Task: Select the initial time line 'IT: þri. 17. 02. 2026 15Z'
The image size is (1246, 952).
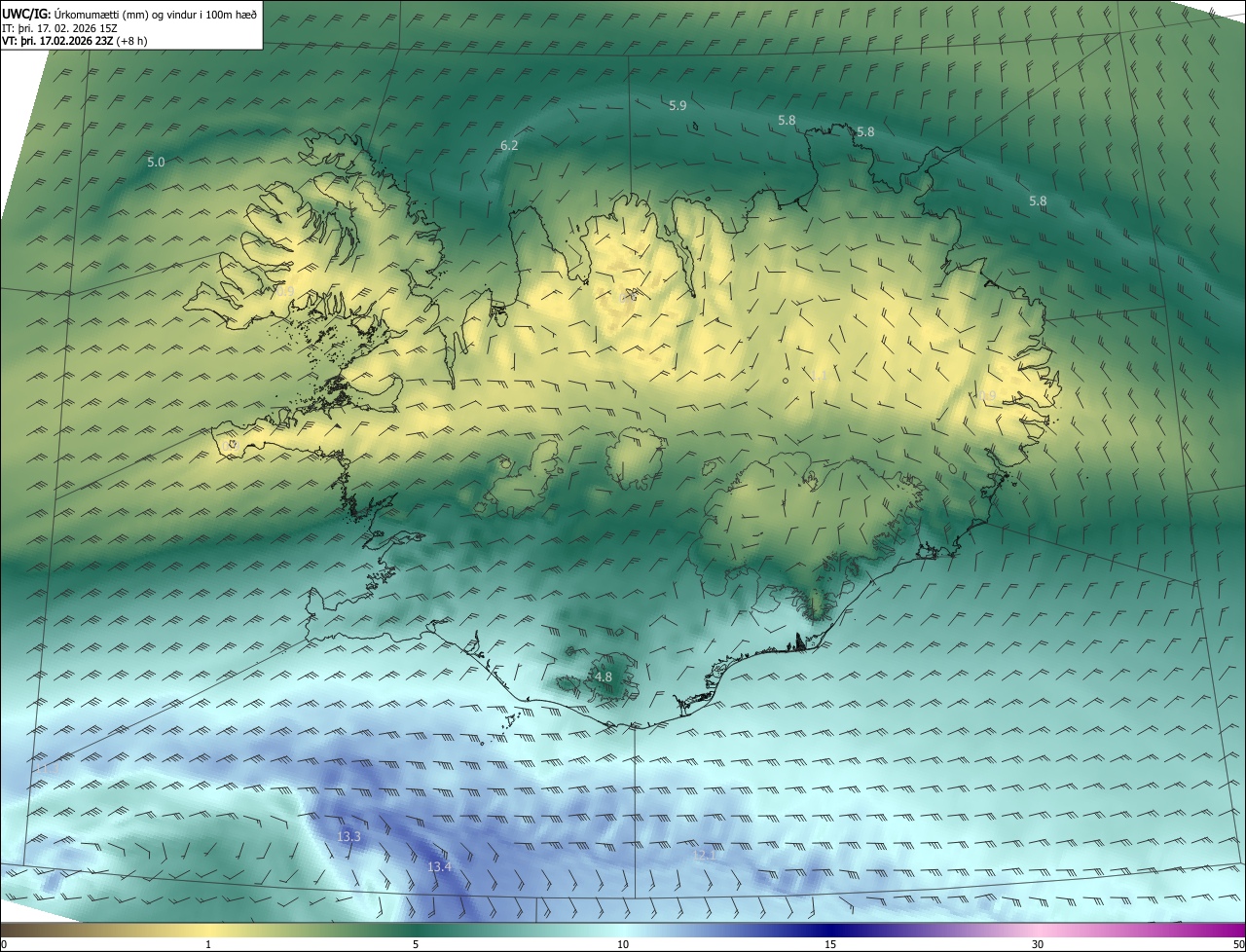Action: click(x=60, y=28)
